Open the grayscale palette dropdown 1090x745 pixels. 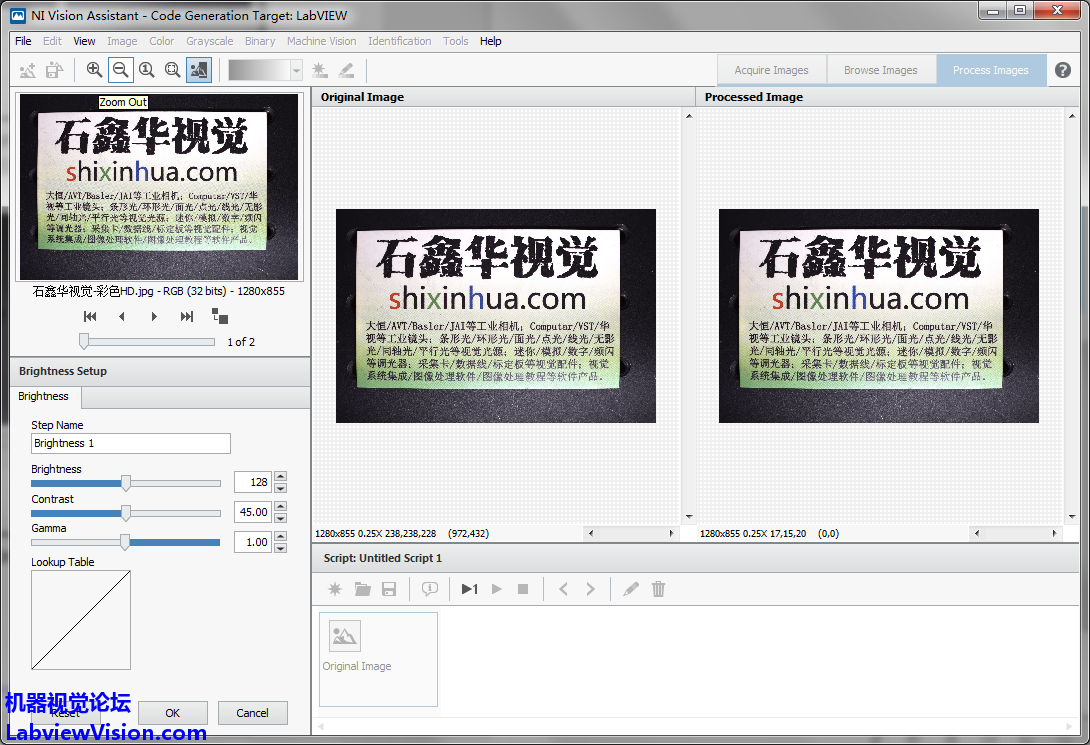(297, 70)
